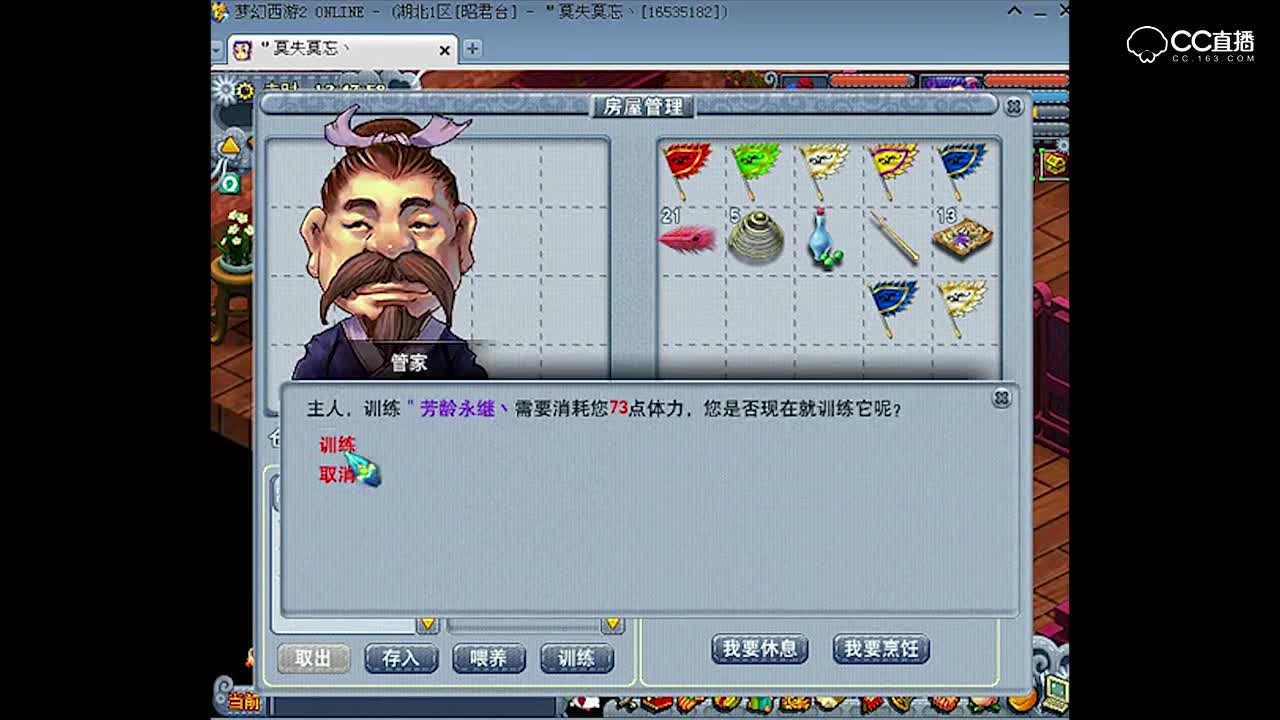
Task: Select the white flag below the boxed item
Action: pos(962,306)
